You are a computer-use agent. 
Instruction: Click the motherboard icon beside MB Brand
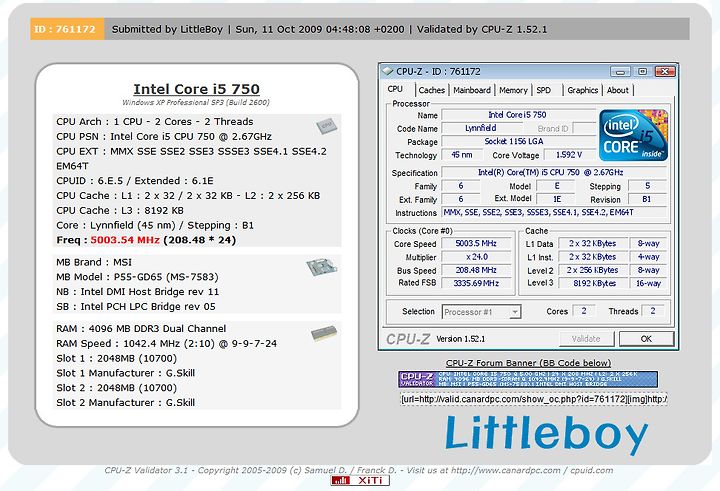321,267
